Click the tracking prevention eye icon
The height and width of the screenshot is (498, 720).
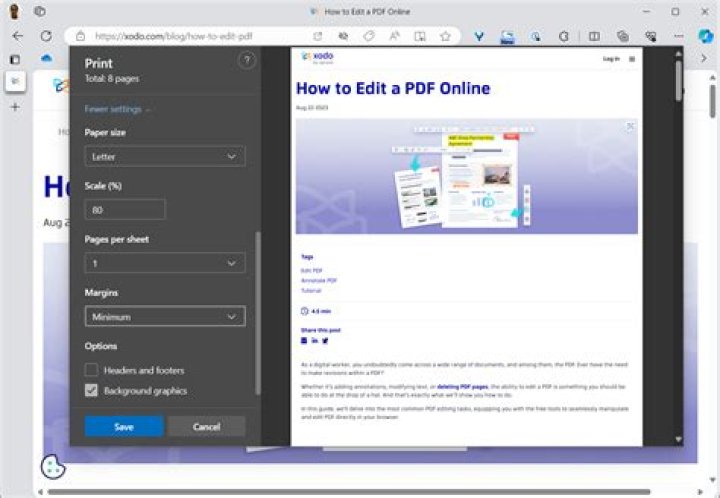343,36
